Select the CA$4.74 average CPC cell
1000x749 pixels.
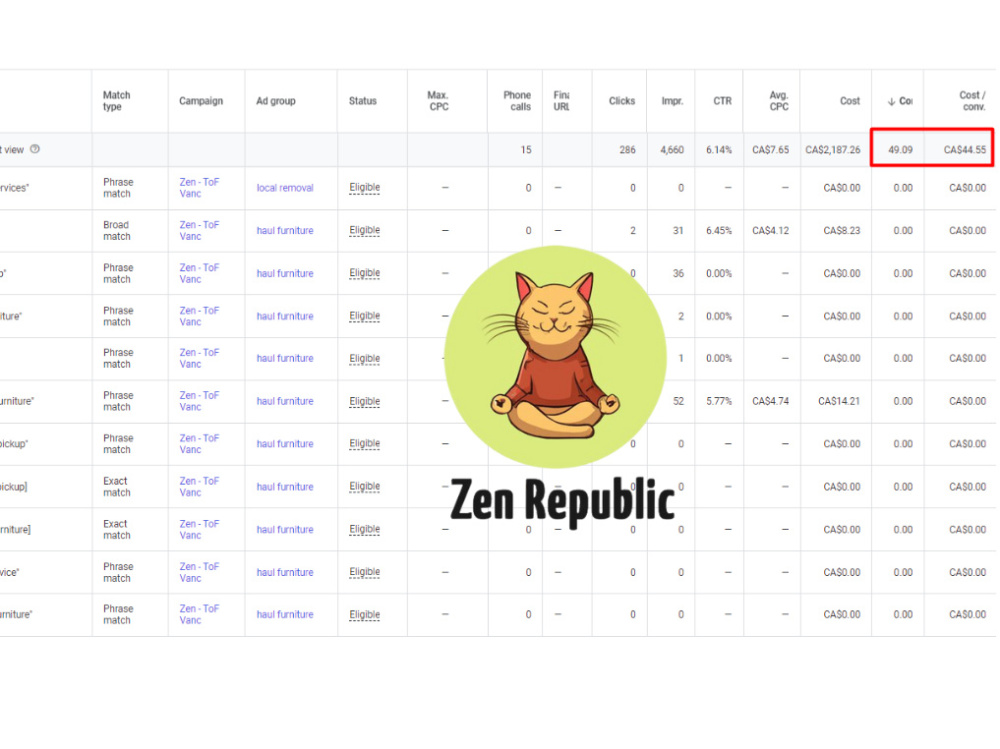coord(770,401)
